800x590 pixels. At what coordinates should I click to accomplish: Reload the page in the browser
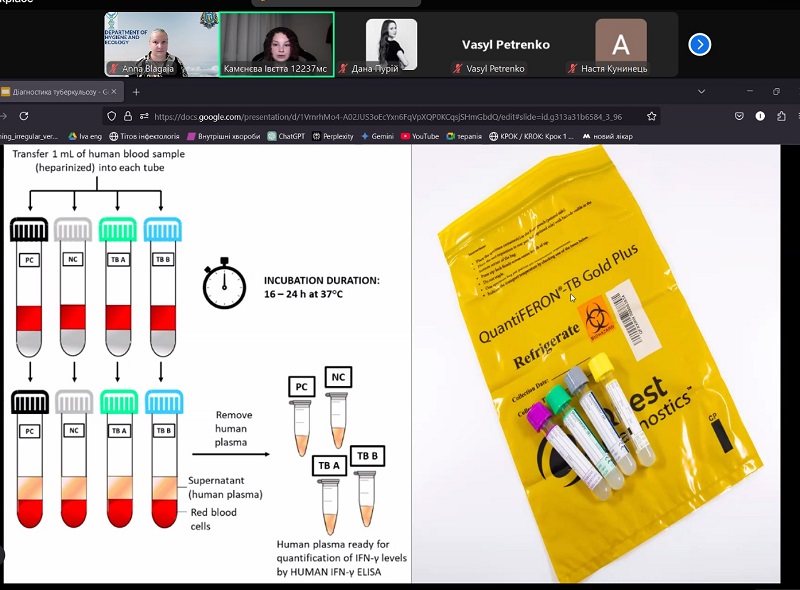coord(24,116)
